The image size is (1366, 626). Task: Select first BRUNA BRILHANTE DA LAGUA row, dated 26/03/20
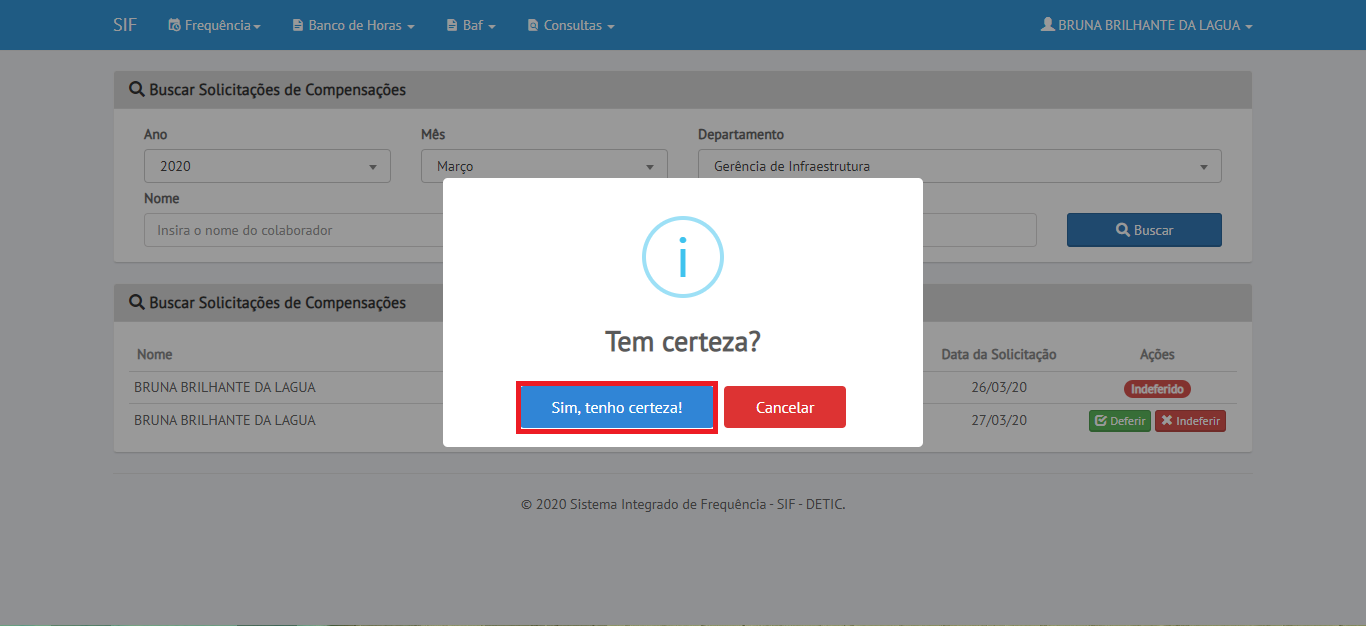(x=683, y=387)
